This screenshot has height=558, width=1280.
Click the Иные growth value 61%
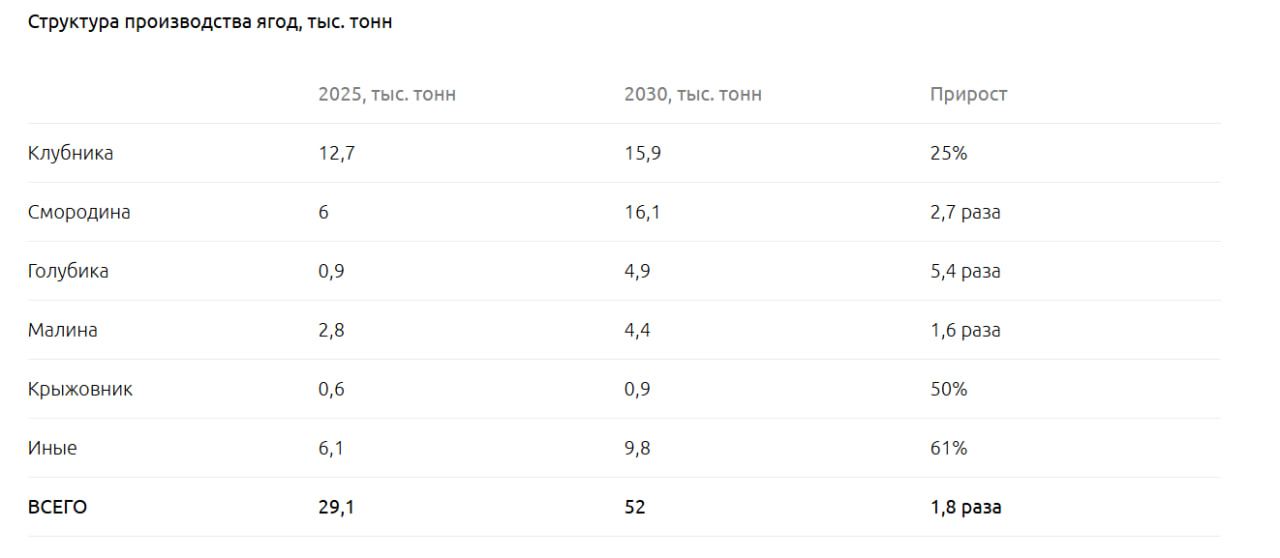coord(948,449)
